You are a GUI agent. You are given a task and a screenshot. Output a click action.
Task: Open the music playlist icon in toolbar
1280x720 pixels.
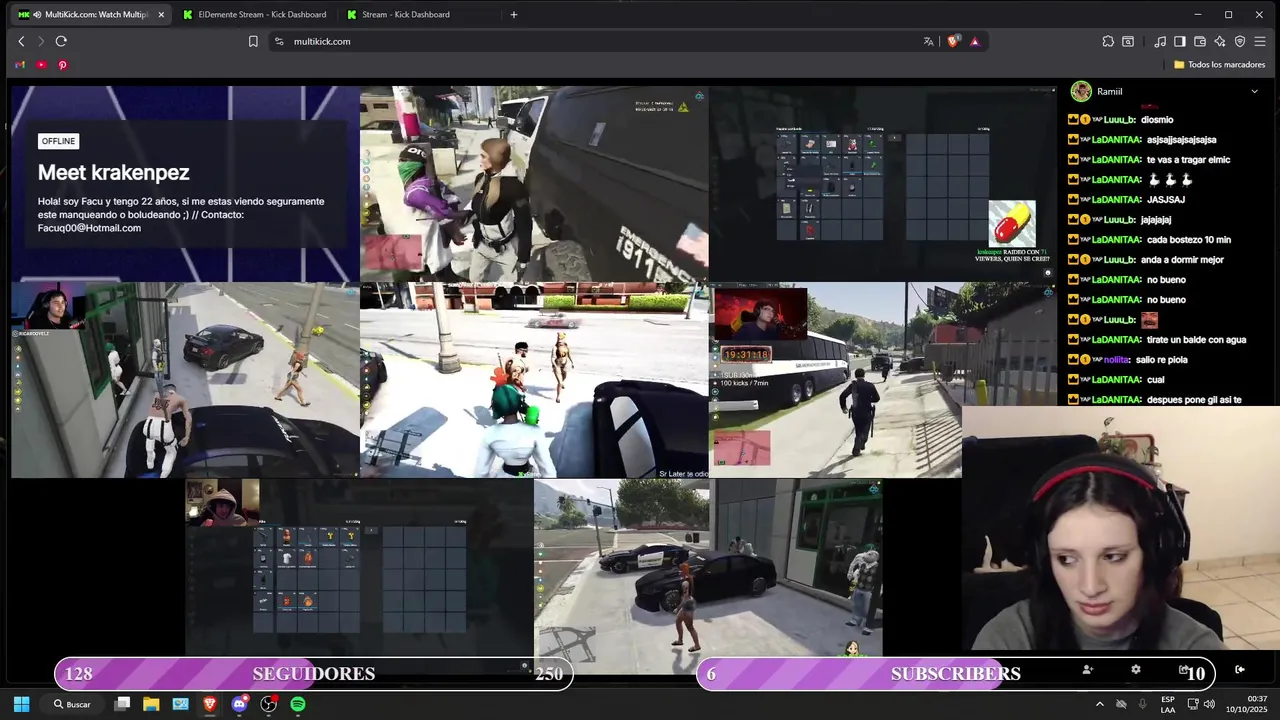1160,41
